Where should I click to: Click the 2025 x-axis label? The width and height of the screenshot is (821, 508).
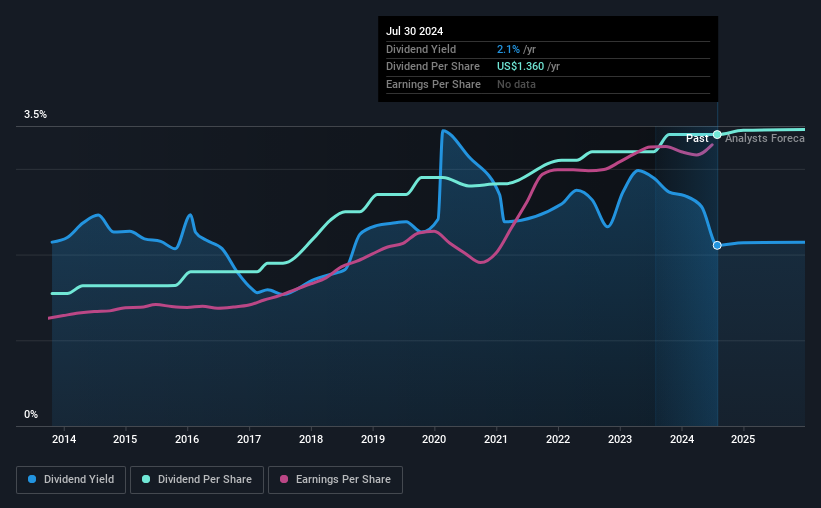pyautogui.click(x=743, y=439)
